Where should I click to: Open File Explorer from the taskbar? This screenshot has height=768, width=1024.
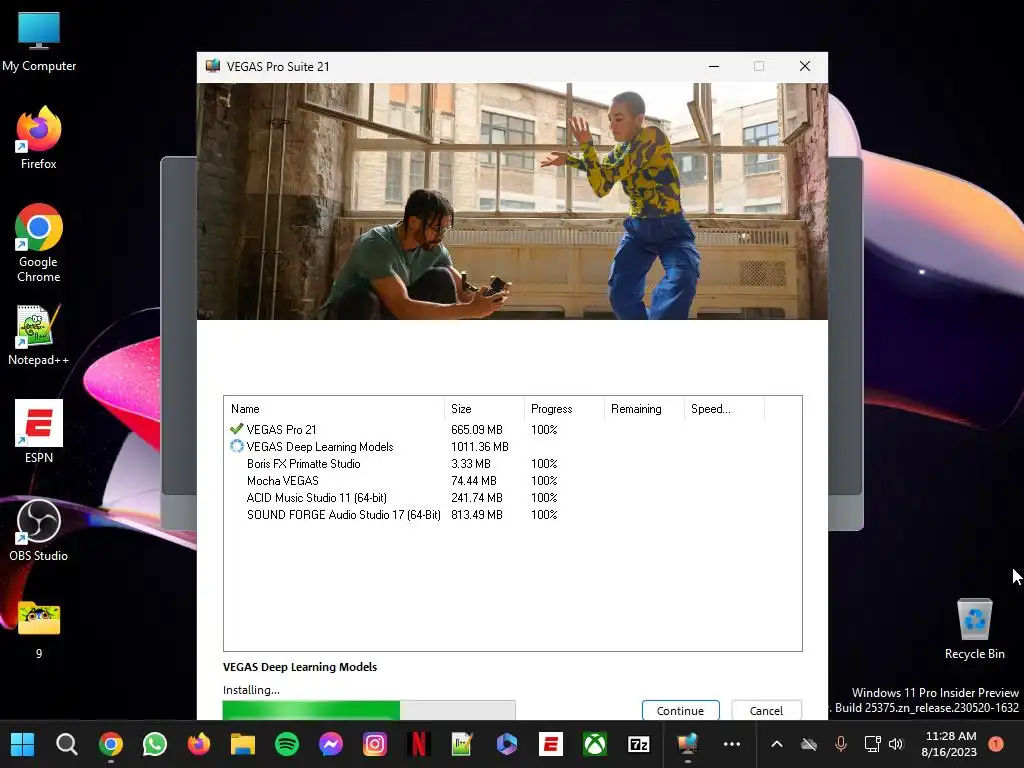(243, 744)
